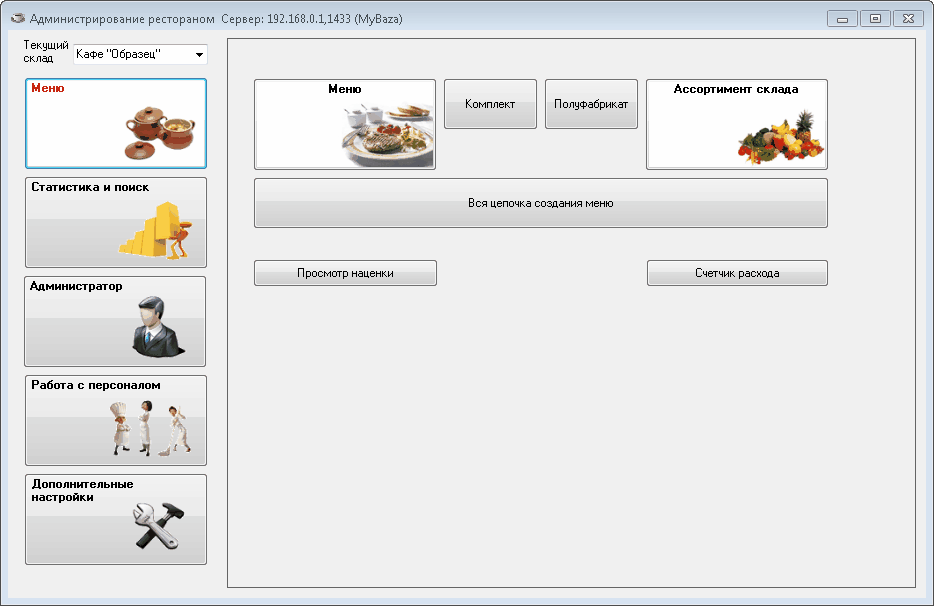Screen dimensions: 934x606
Task: Expand the Текущий склад dropdown arrow
Action: 198,55
